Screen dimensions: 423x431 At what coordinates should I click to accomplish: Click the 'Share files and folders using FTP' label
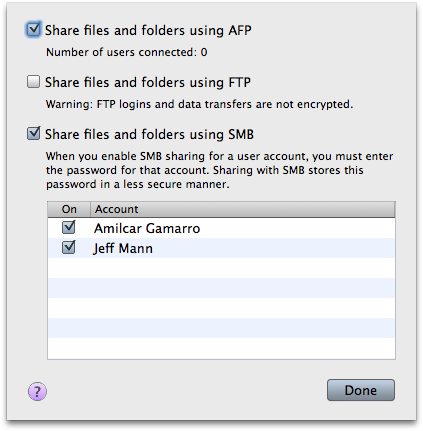(x=148, y=82)
